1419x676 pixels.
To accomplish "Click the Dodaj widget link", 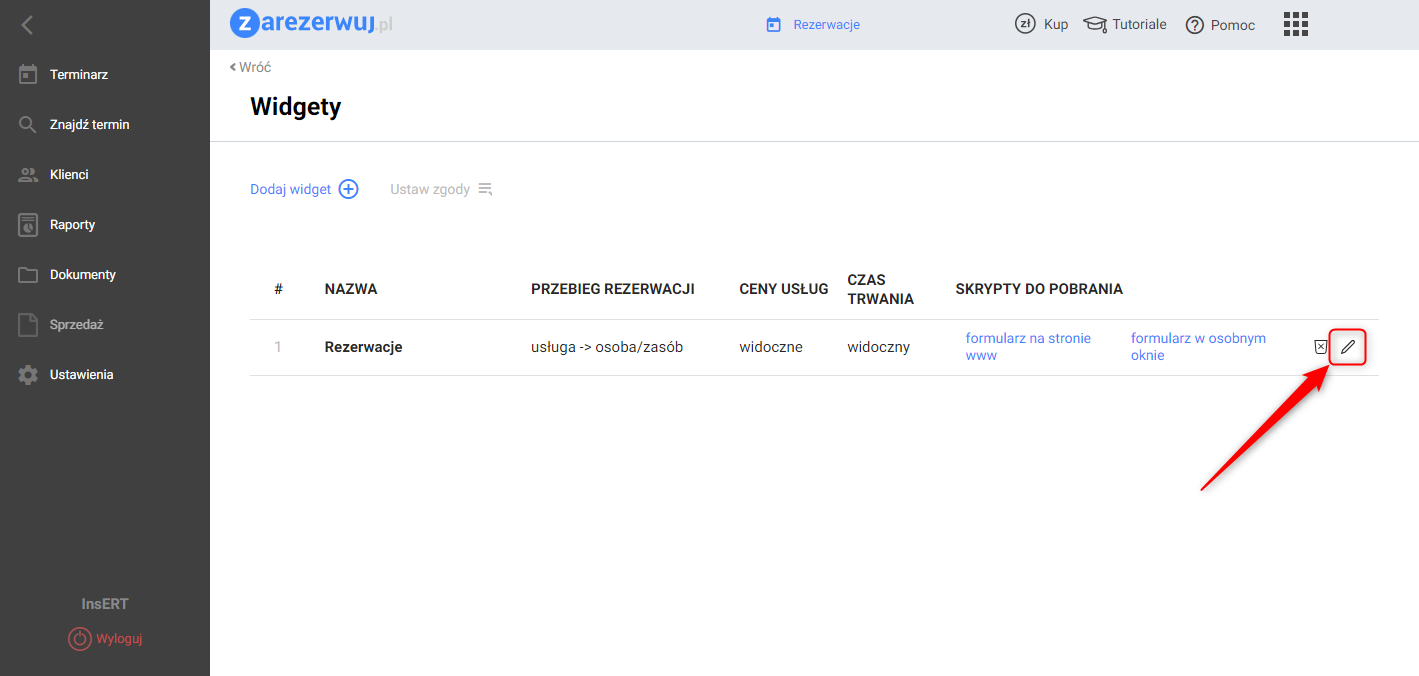I will tap(290, 189).
